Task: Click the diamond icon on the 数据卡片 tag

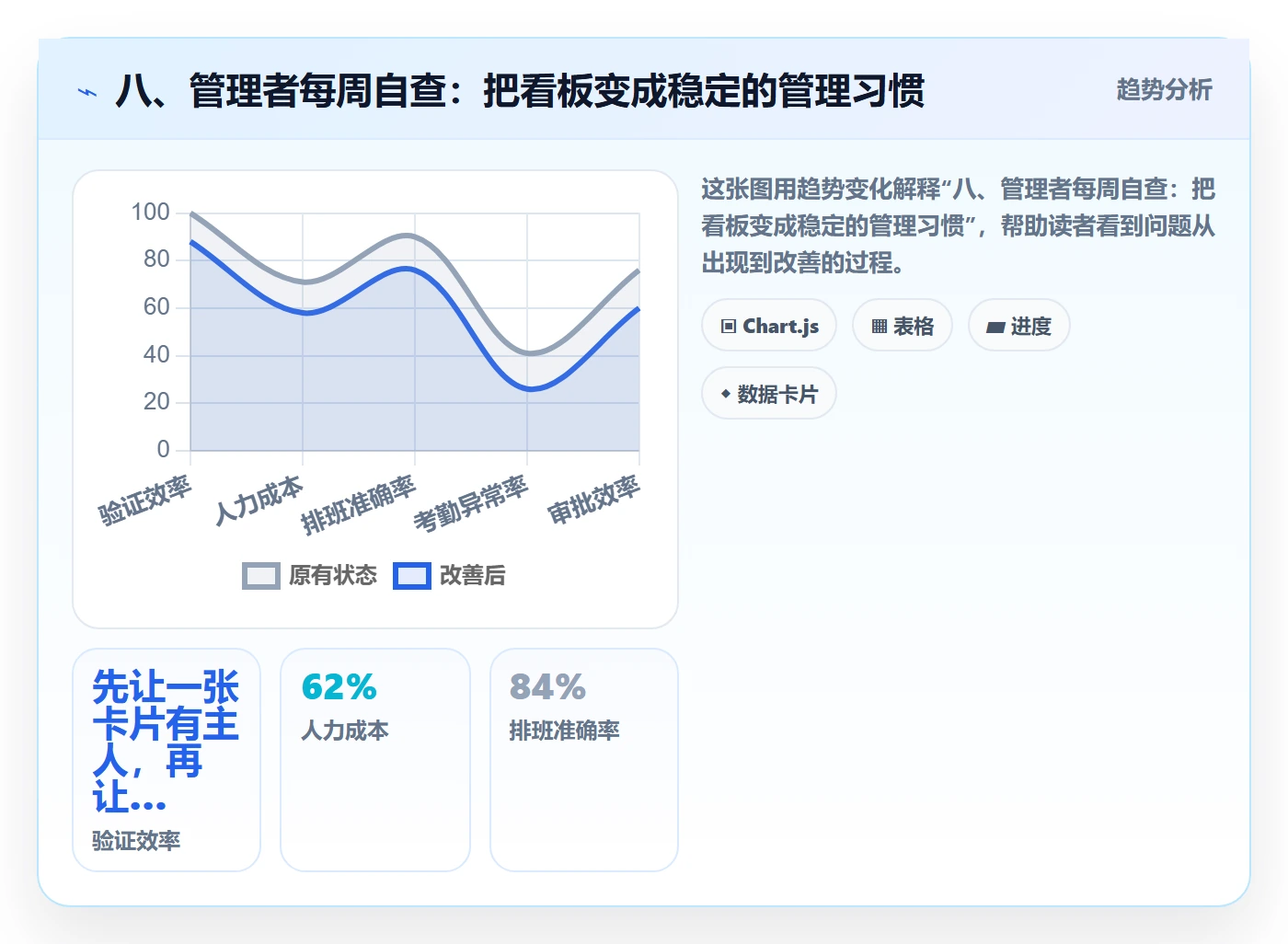Action: (x=726, y=395)
